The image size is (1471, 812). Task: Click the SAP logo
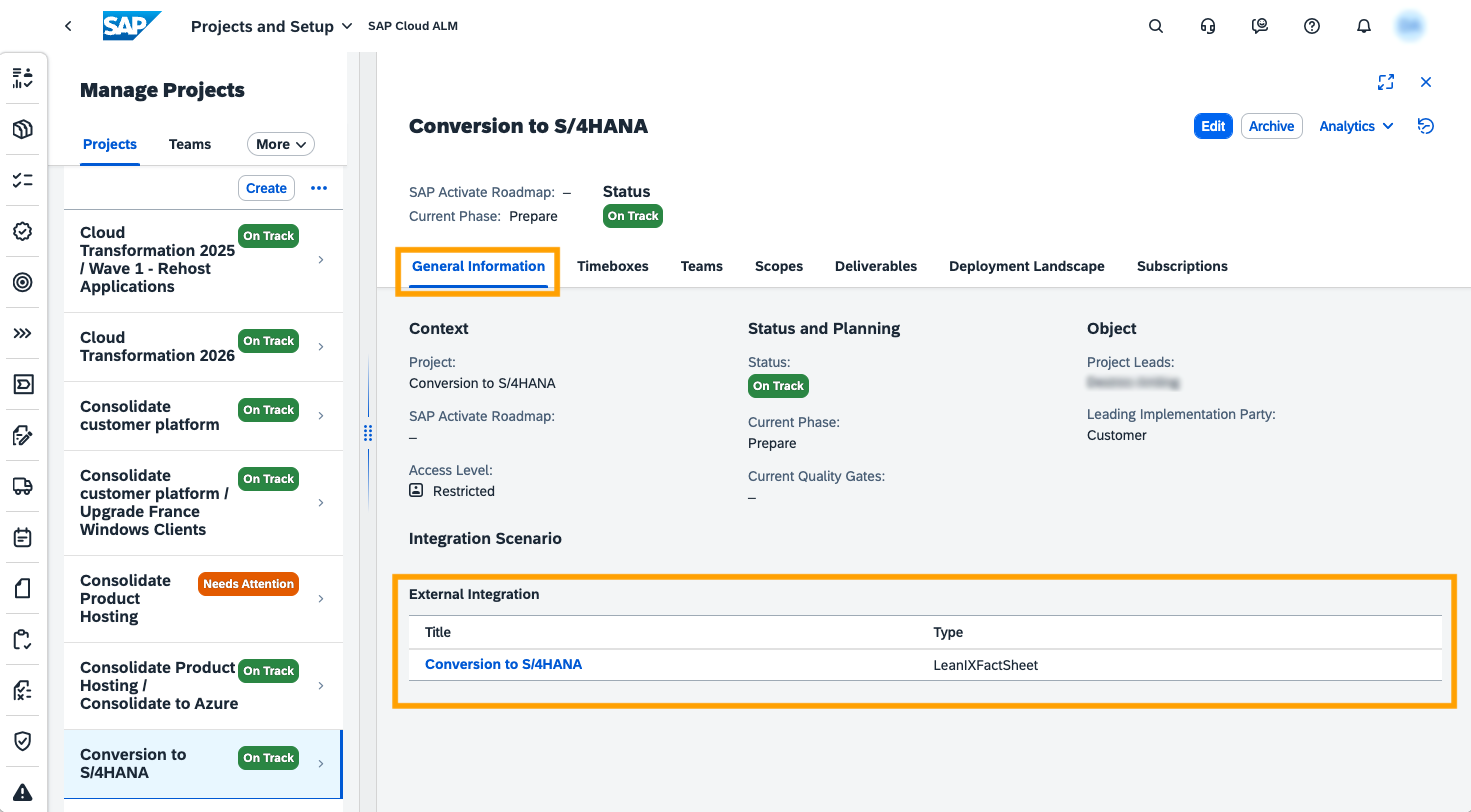(x=132, y=26)
